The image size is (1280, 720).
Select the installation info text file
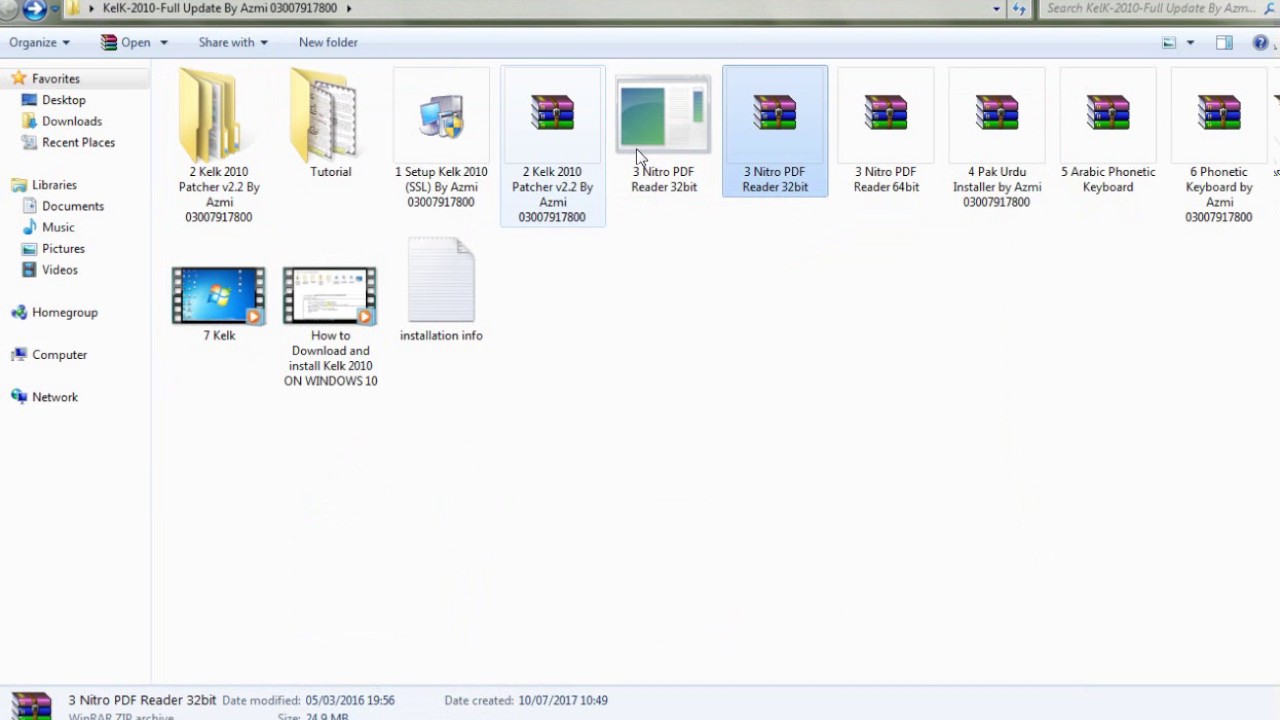point(441,290)
